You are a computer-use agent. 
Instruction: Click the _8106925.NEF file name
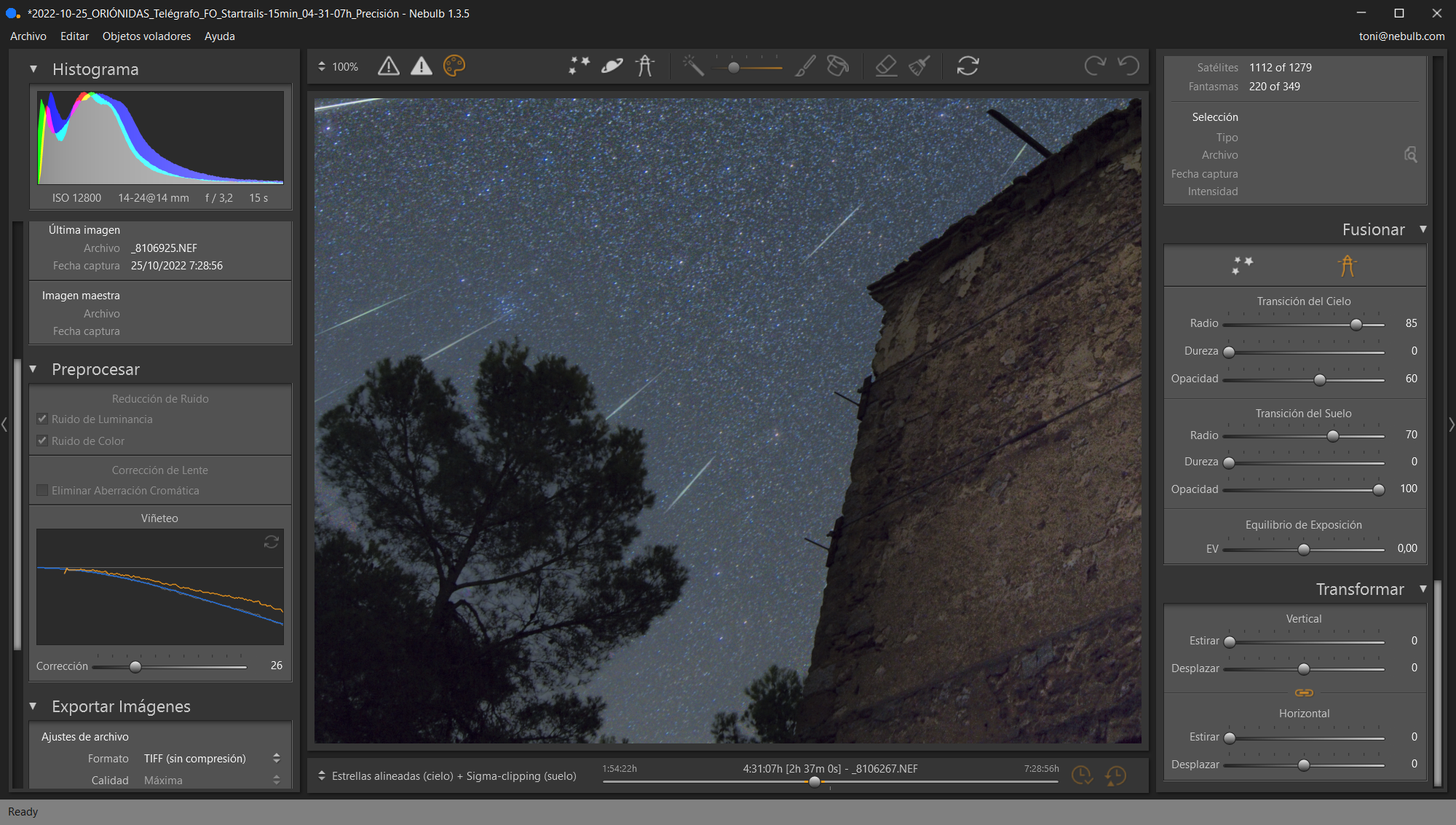pos(164,248)
